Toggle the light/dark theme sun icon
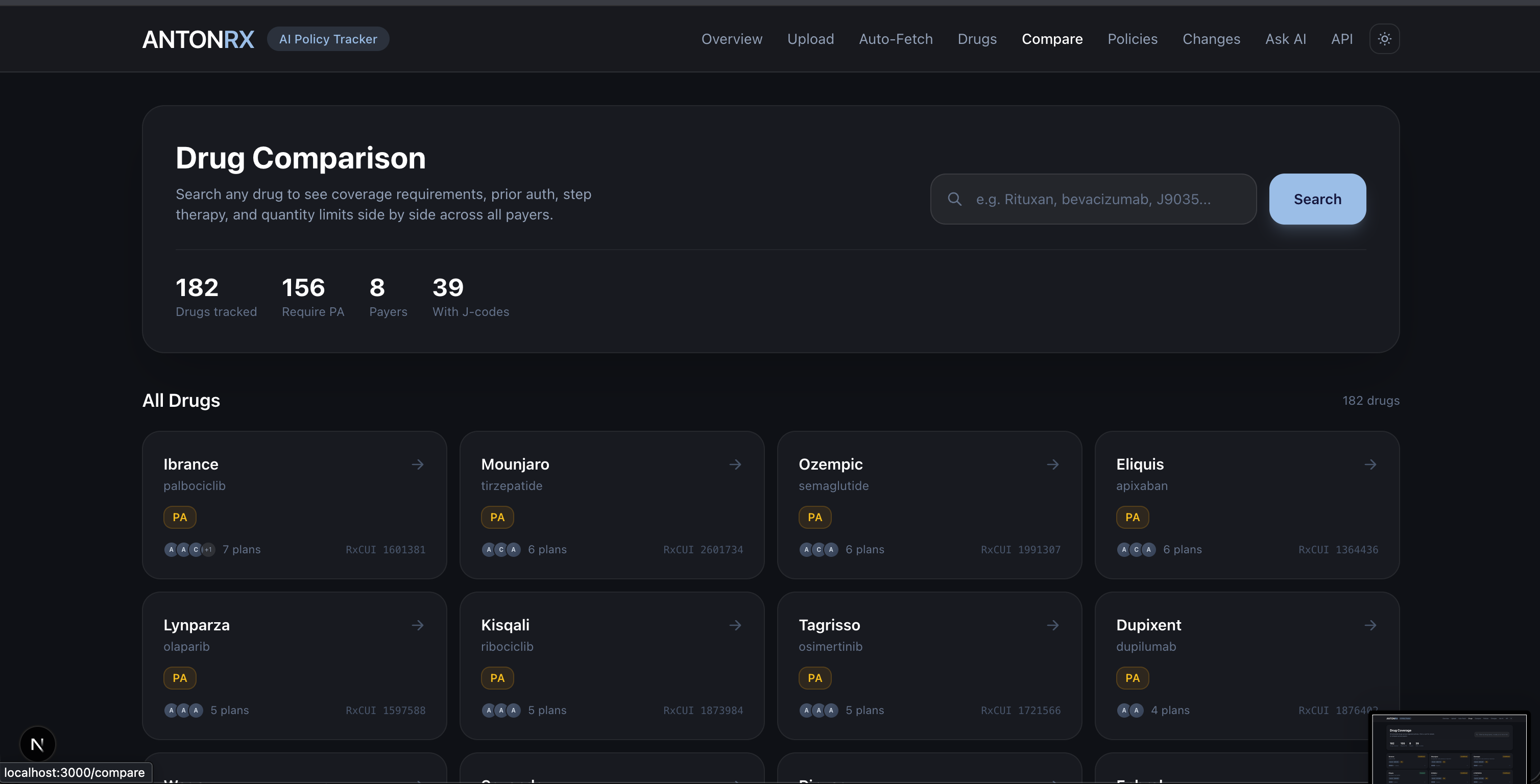The height and width of the screenshot is (784, 1540). tap(1384, 39)
